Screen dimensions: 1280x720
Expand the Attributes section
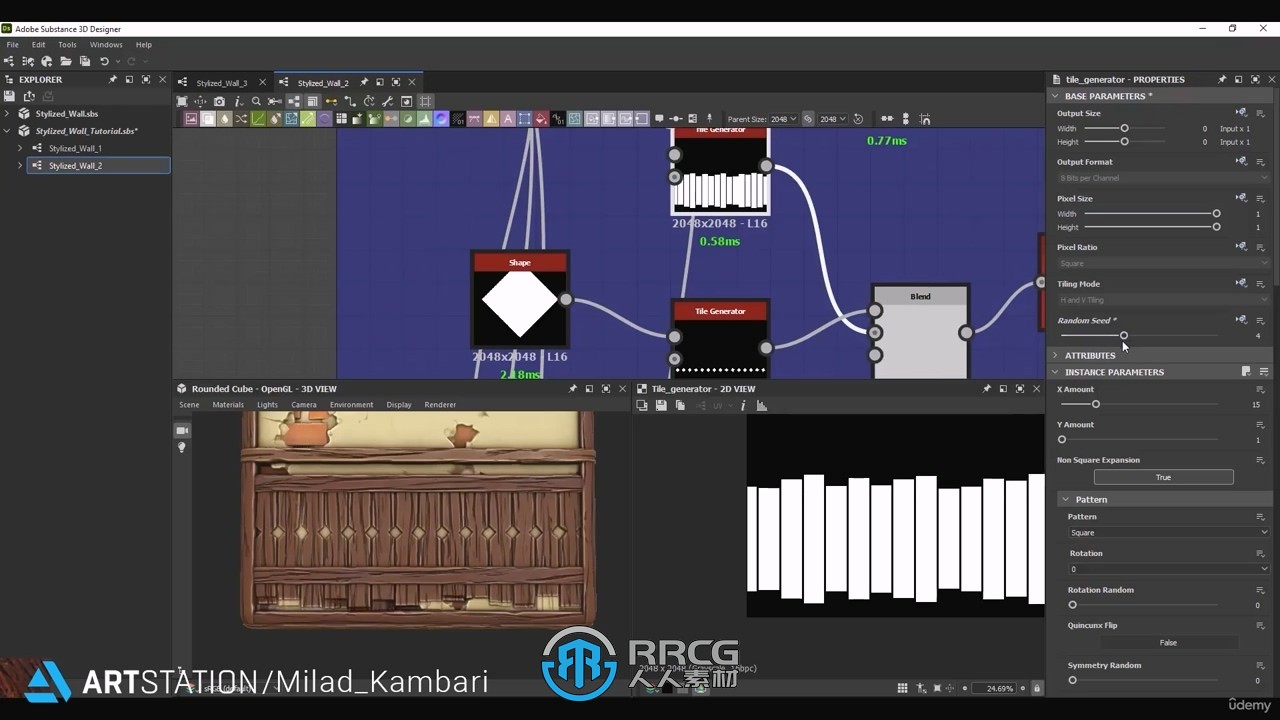[1055, 355]
